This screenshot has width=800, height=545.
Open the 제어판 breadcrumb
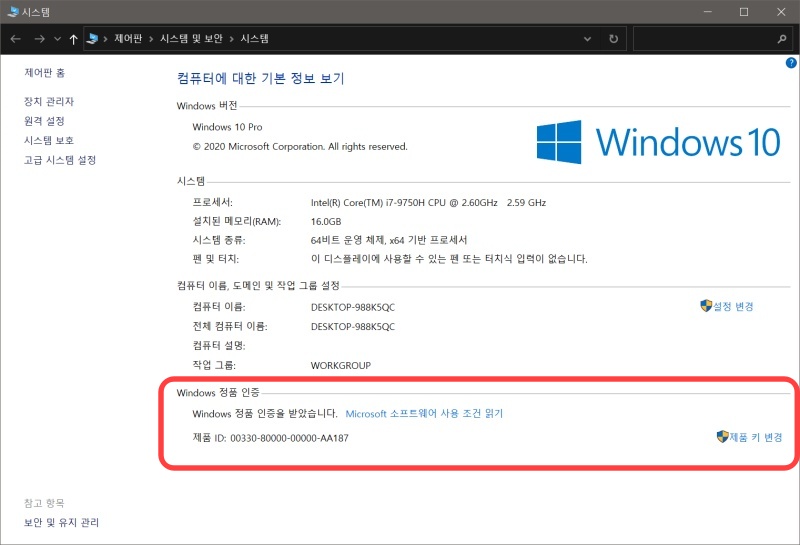point(128,38)
